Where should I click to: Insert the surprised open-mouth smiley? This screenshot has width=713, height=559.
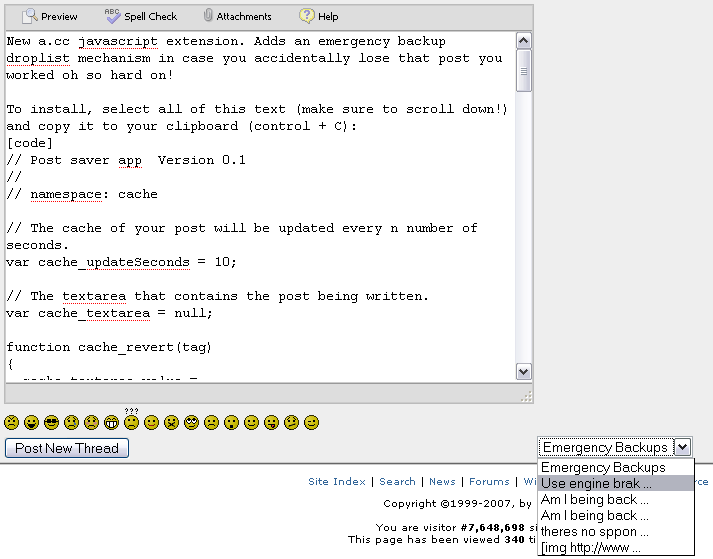(231, 423)
